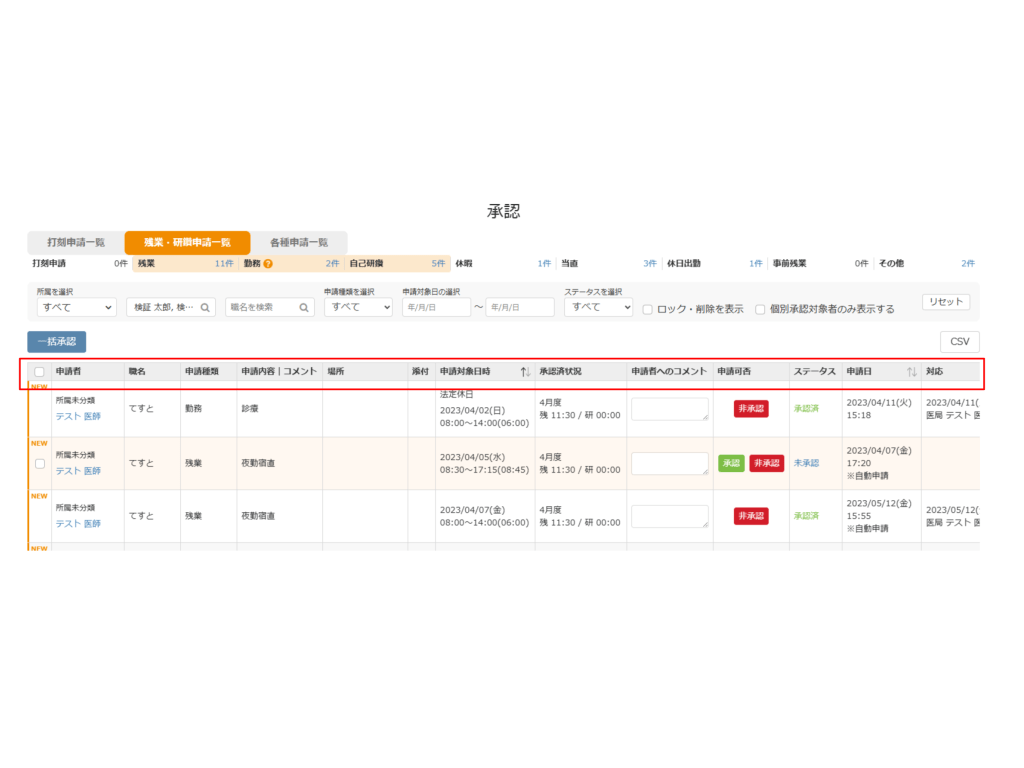
Task: Check 個別承認対象者のみ表示する option
Action: (x=761, y=309)
